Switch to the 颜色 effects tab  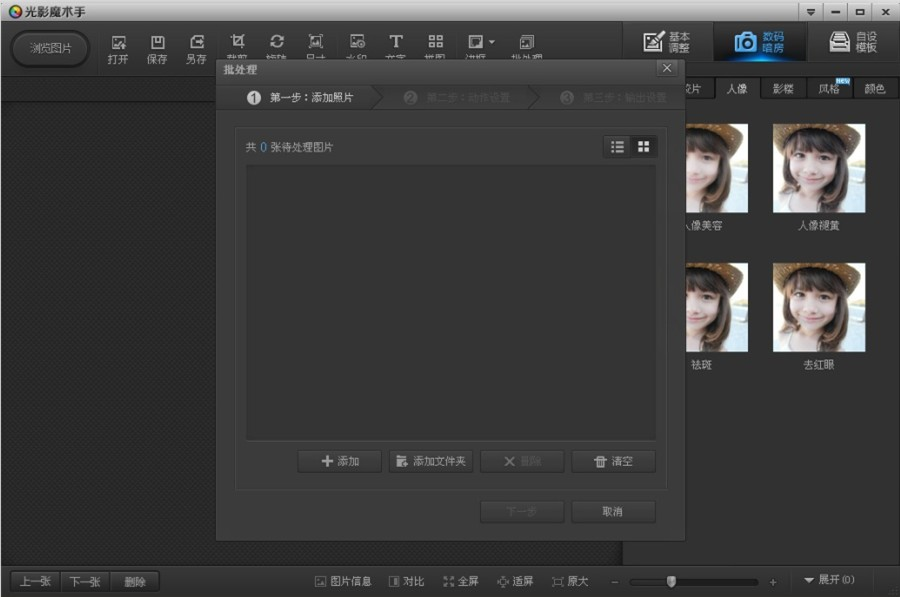coord(876,88)
